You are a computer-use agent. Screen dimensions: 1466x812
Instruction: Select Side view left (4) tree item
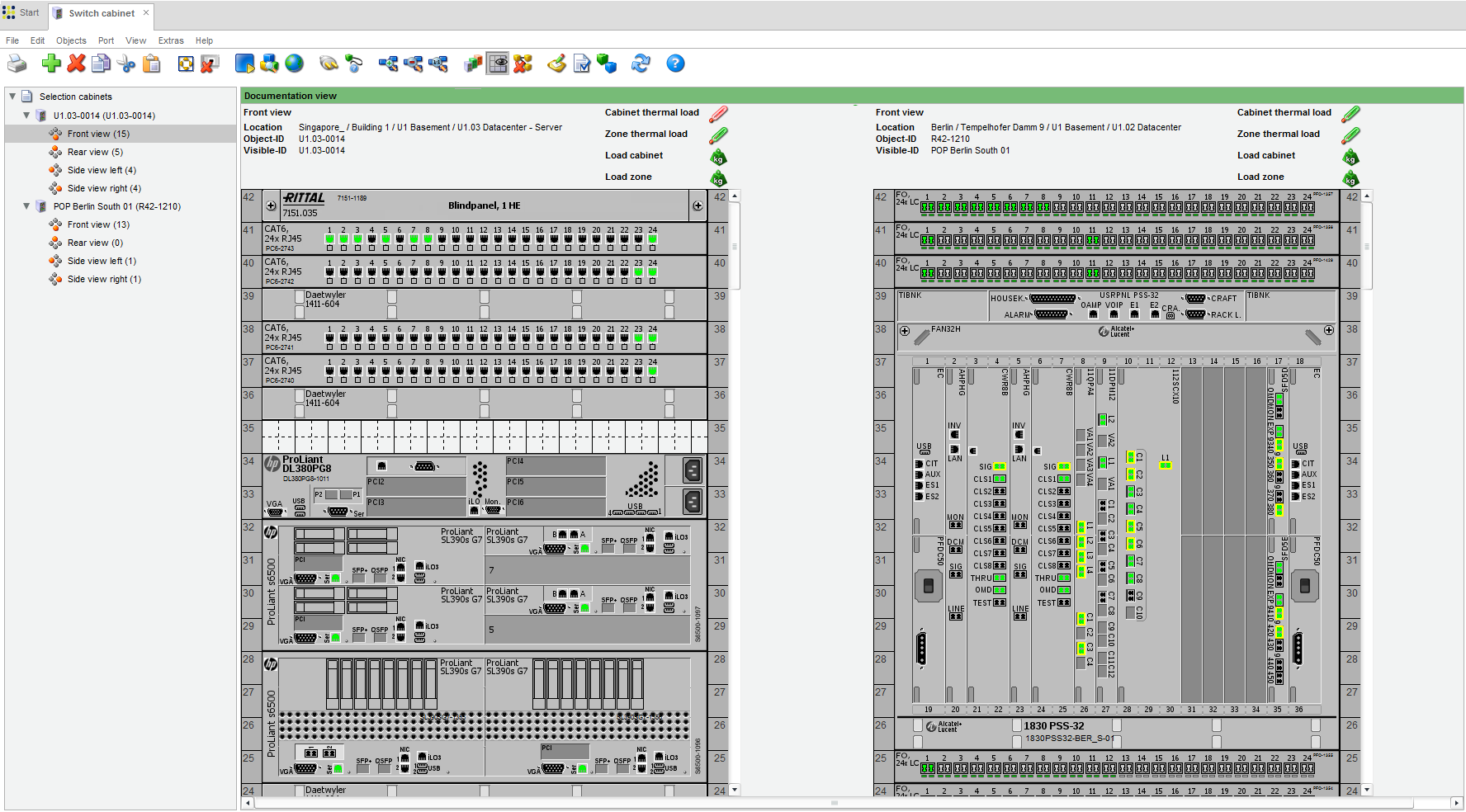pos(102,170)
